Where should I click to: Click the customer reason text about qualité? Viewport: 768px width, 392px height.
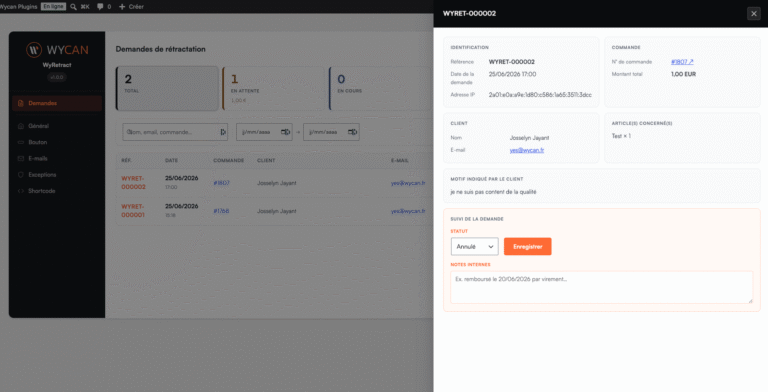coord(493,192)
